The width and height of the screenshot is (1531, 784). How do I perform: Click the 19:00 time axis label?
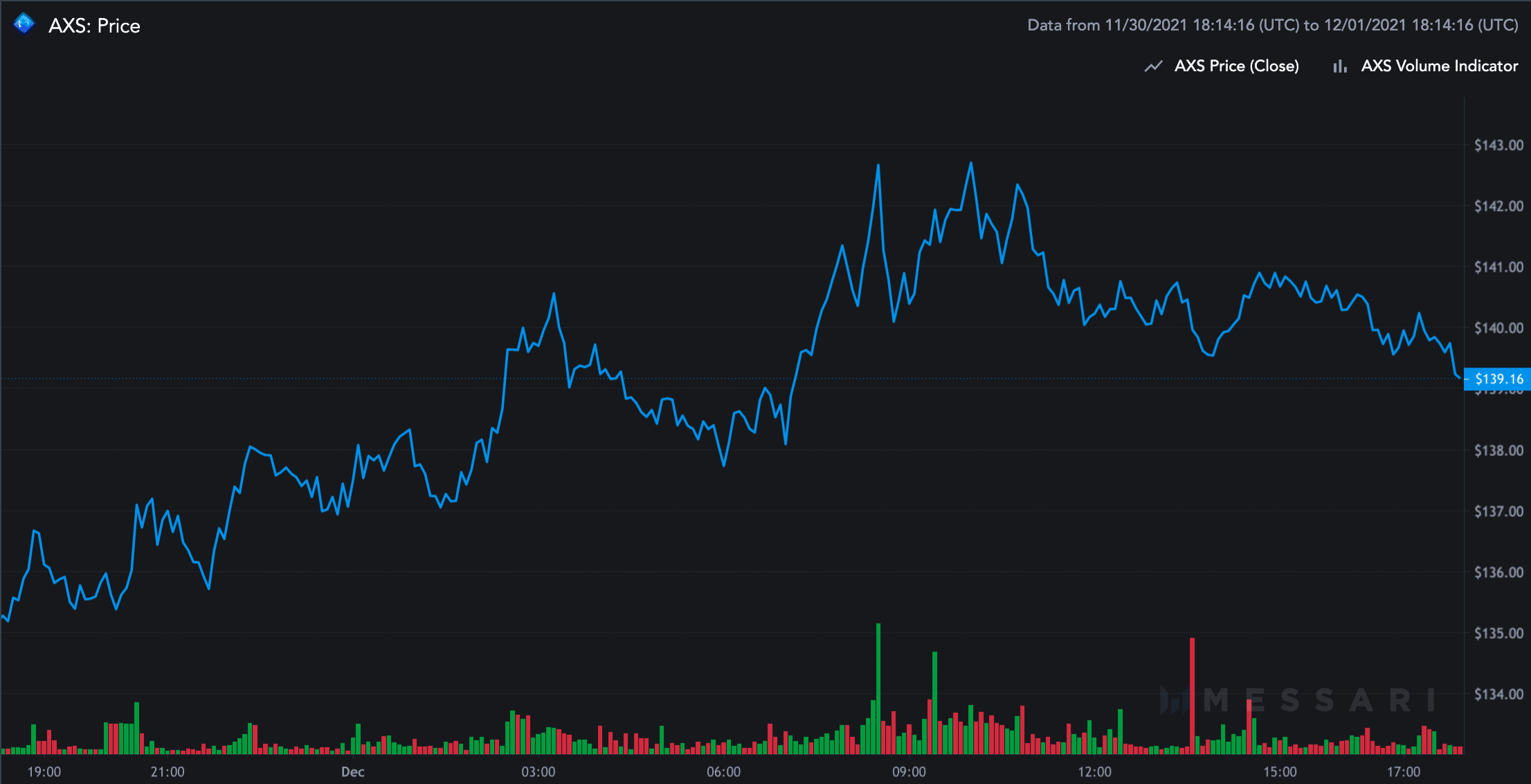pyautogui.click(x=44, y=772)
